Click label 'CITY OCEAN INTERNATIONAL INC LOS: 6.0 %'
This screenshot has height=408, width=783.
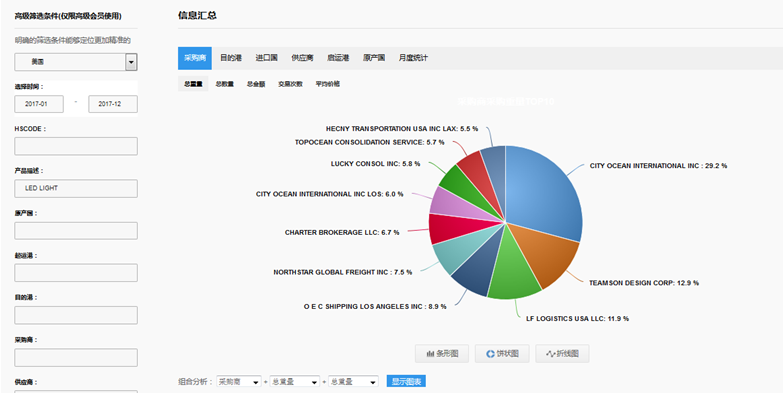330,194
